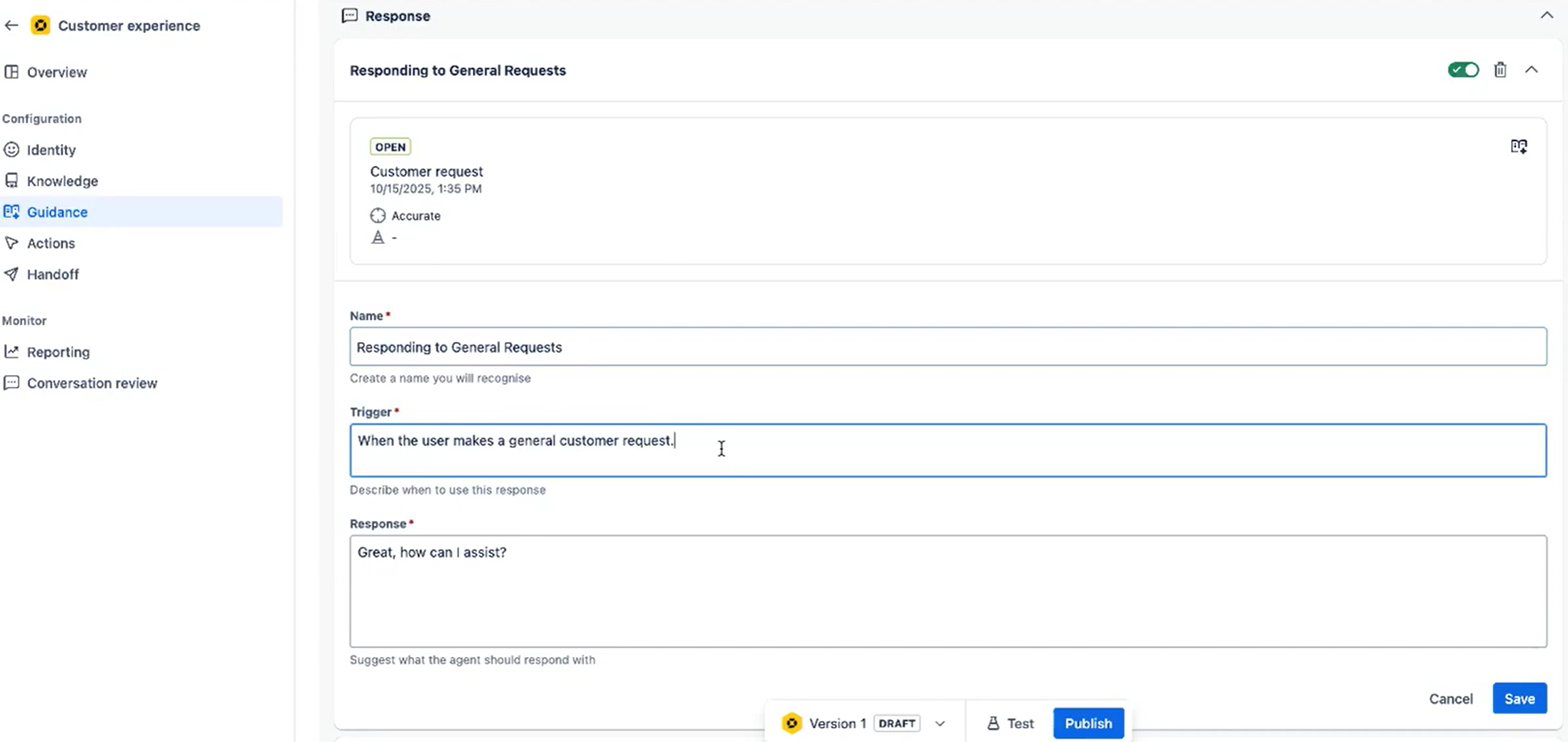Click the Customer experience title text
This screenshot has height=742, width=1568.
[129, 26]
